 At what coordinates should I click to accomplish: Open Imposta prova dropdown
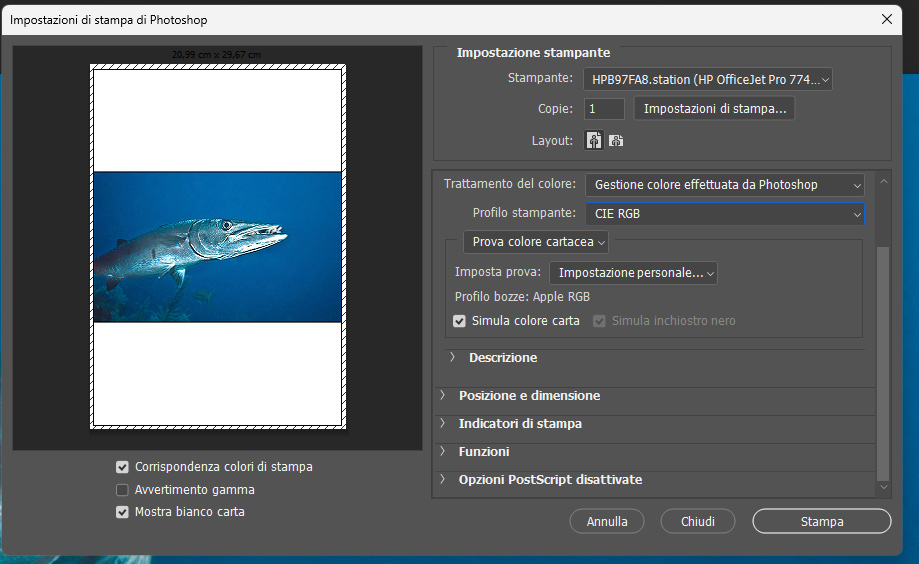(x=633, y=273)
